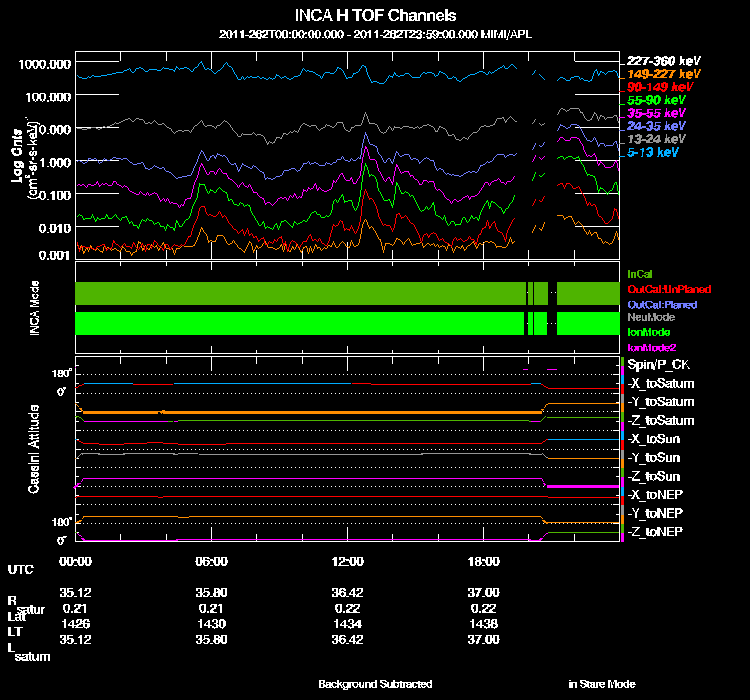
Task: Click the red 90-149 keV legend entry
Action: [658, 87]
